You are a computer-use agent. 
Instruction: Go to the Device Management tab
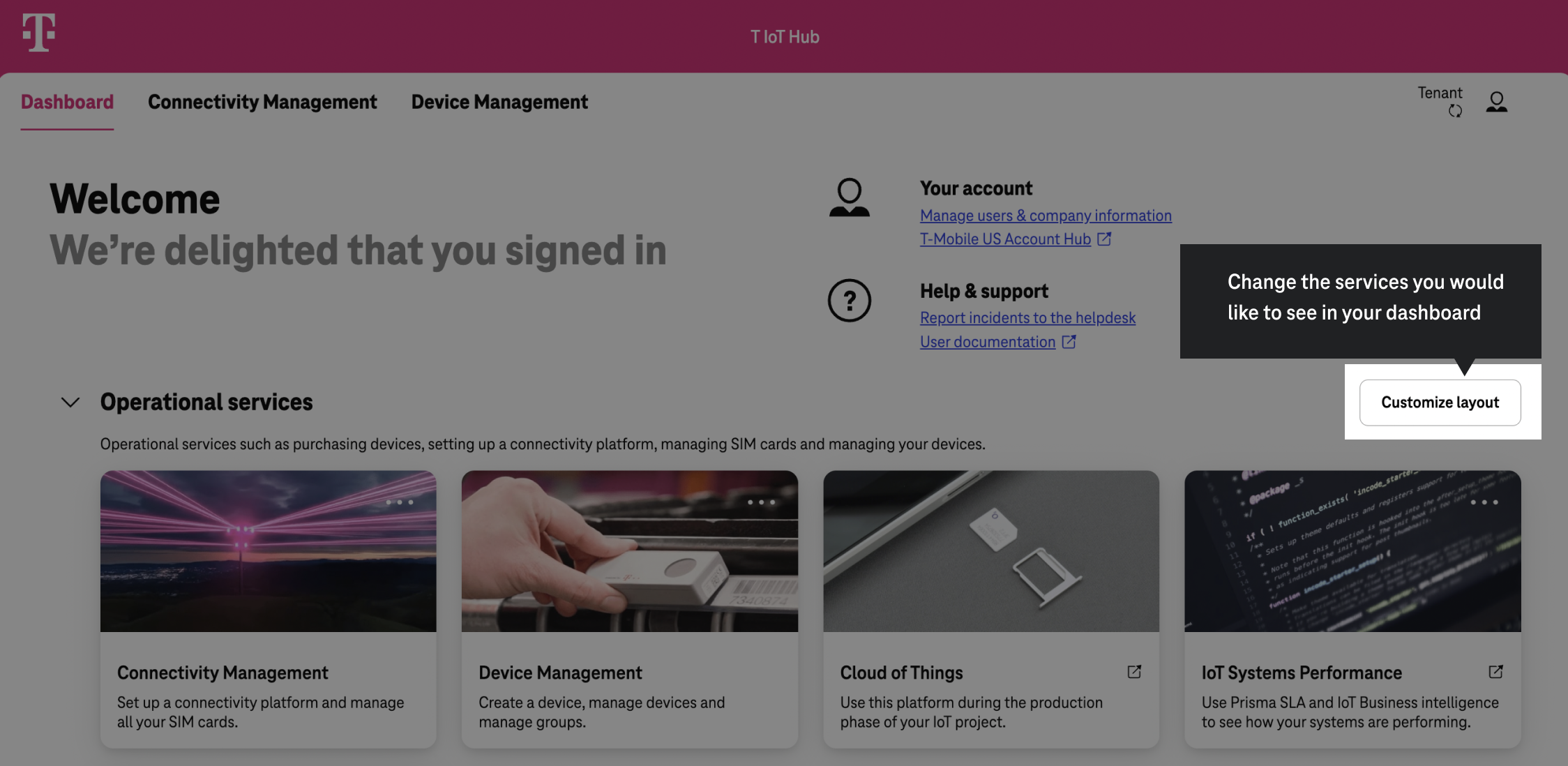(x=499, y=102)
